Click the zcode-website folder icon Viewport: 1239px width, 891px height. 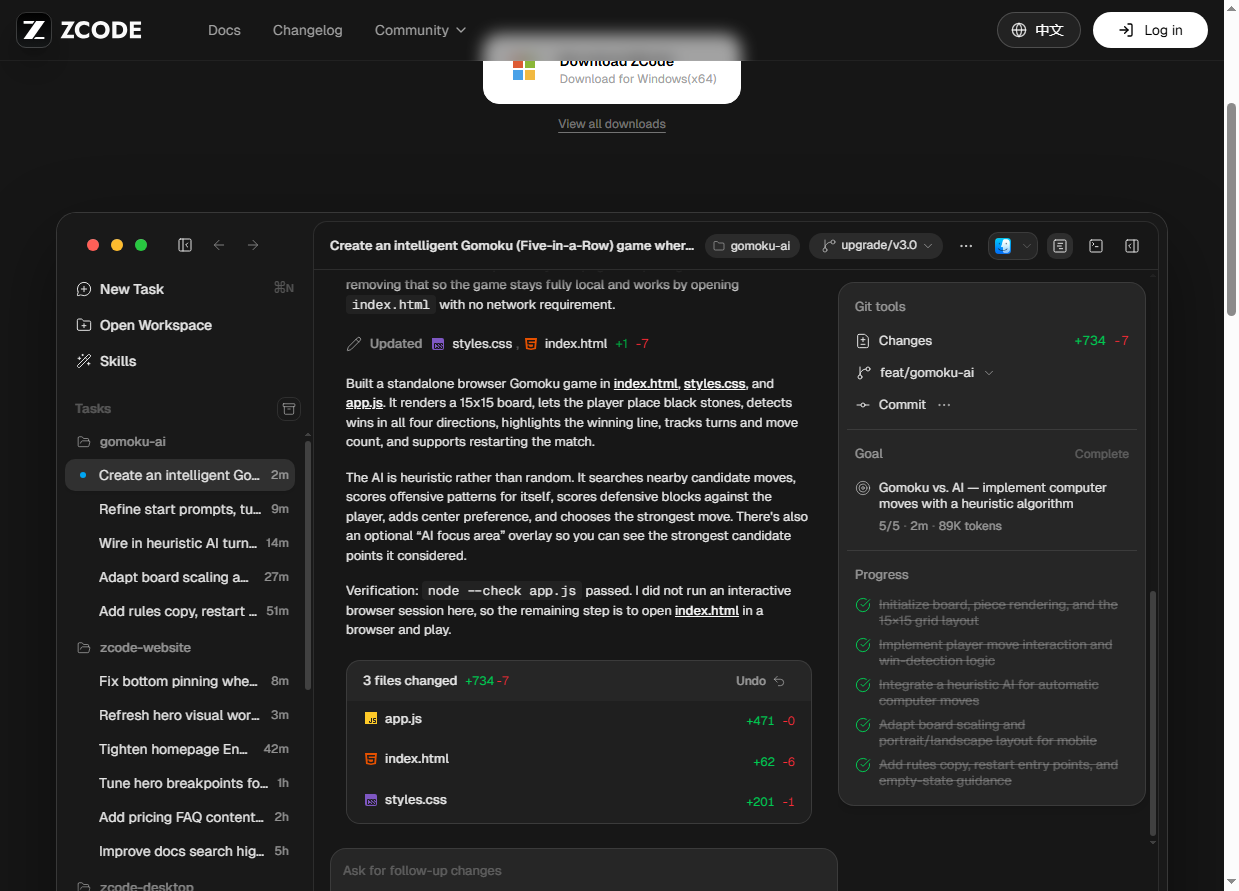(84, 648)
